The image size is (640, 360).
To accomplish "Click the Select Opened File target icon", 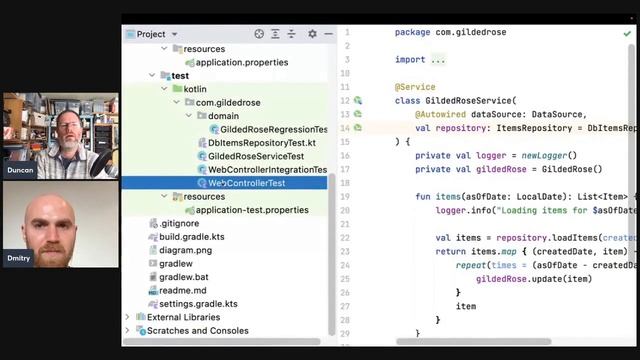I will point(259,34).
